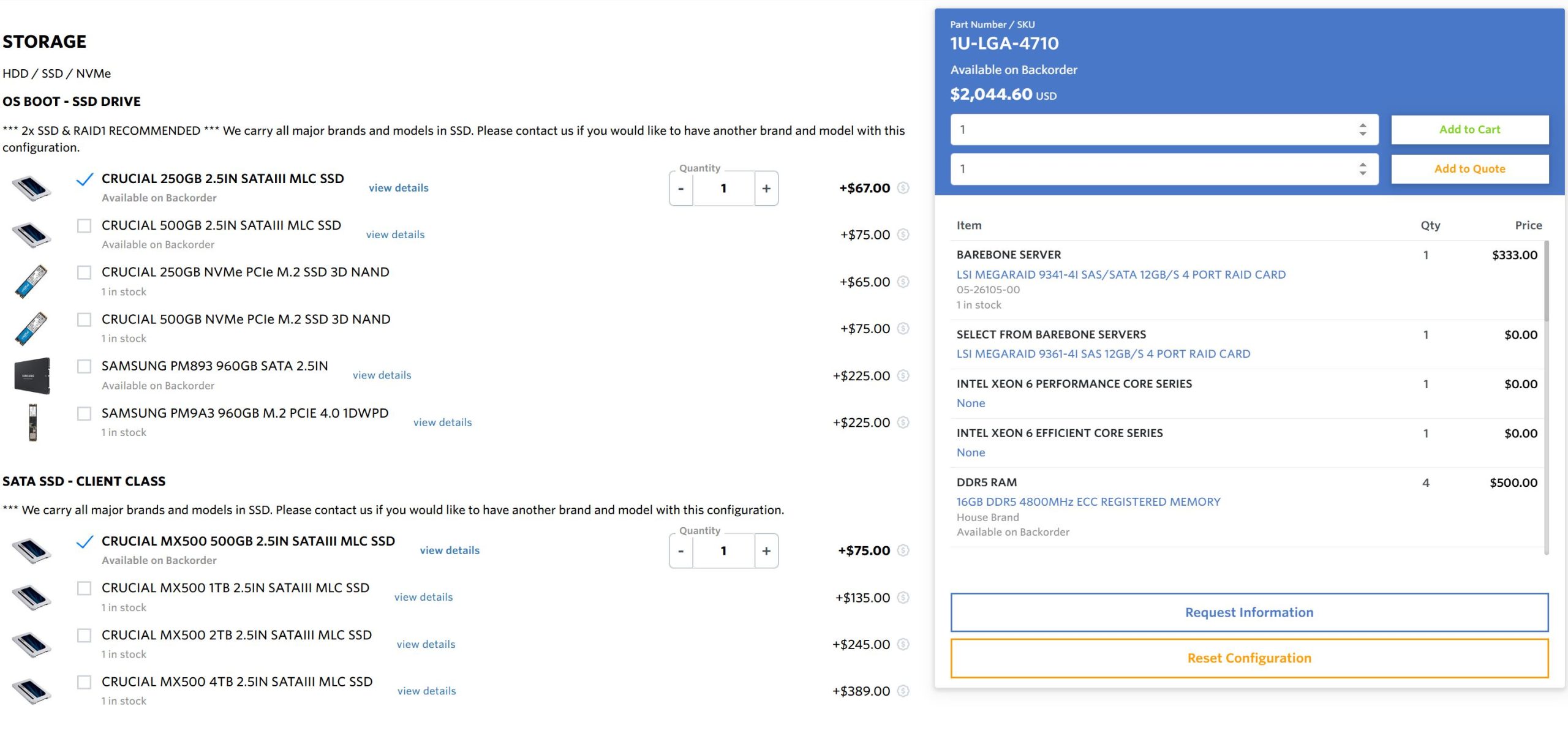The width and height of the screenshot is (1568, 736).
Task: Click the Crucial 250GB NVMe M.2 product image
Action: (31, 282)
